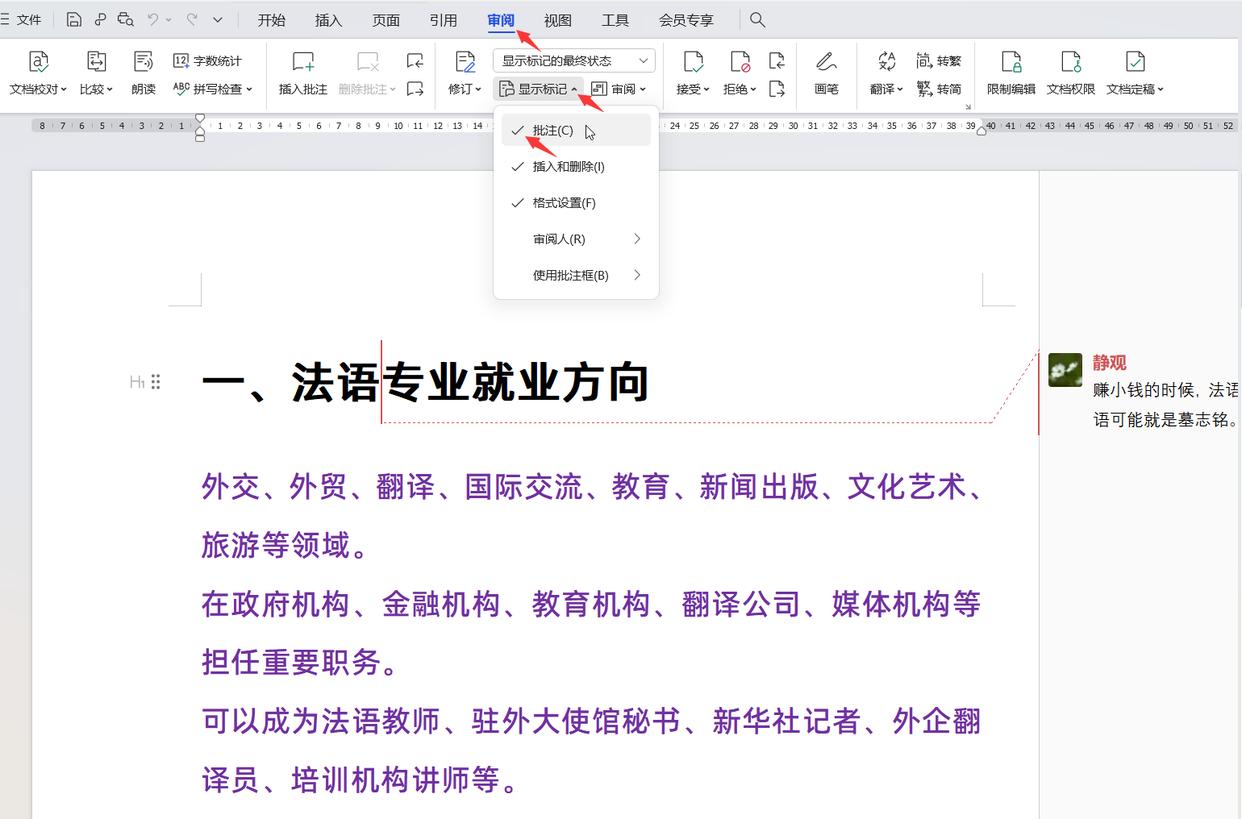
Task: Click 转简 convert to simplified
Action: pos(938,89)
